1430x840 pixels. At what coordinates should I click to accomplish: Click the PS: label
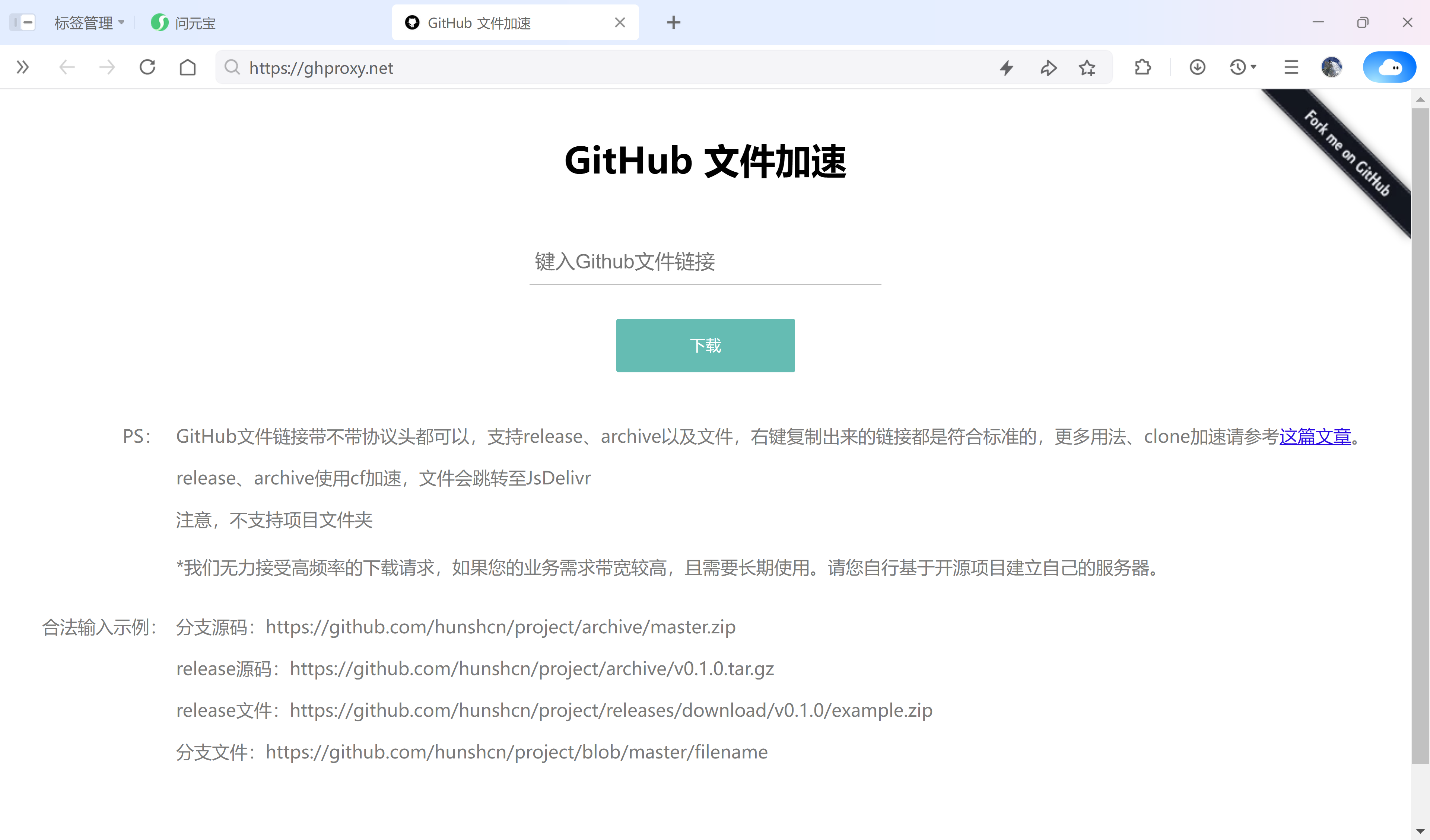(137, 436)
